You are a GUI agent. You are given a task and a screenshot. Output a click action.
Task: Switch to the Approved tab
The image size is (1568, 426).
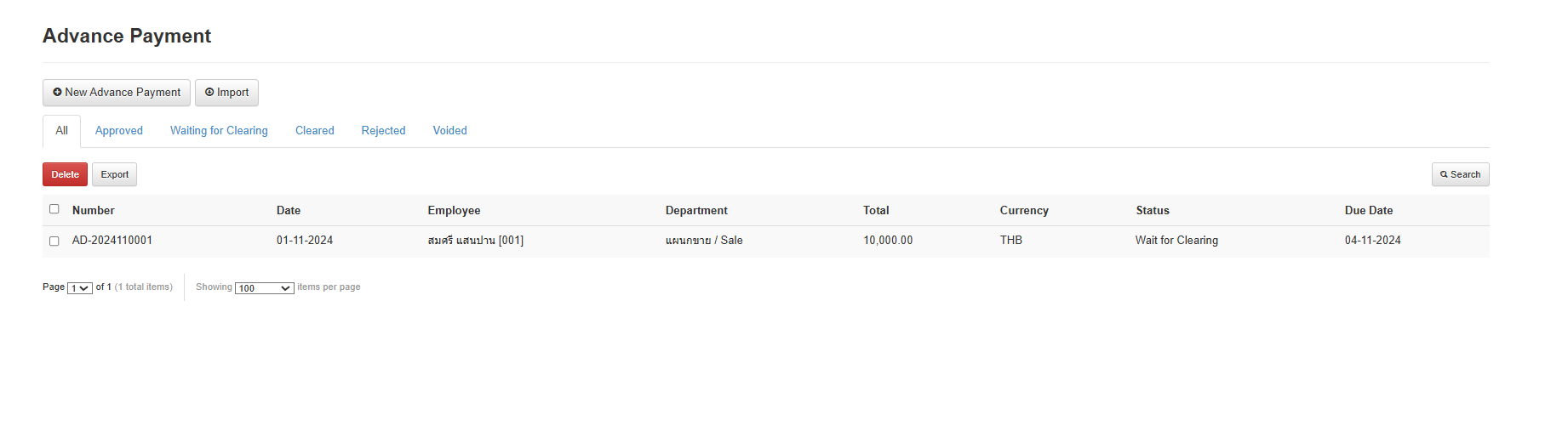pyautogui.click(x=119, y=131)
